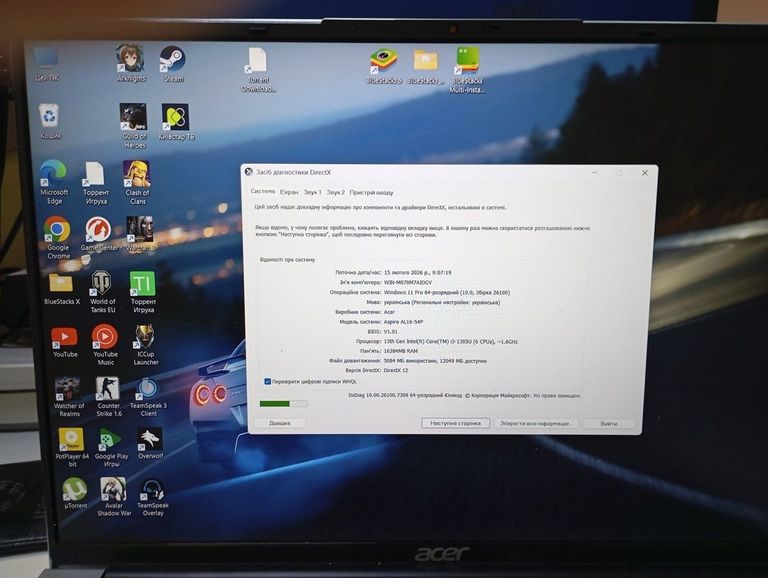The width and height of the screenshot is (768, 578).
Task: Close the DirectX diagnostic window
Action: [x=645, y=173]
